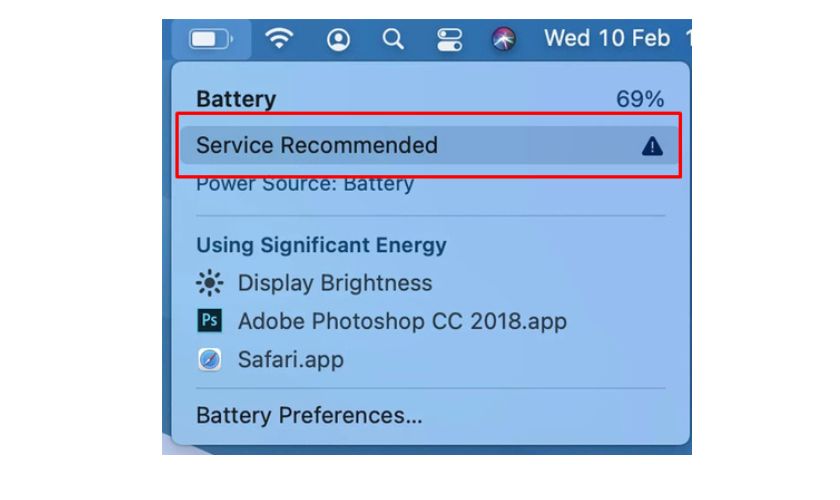Image resolution: width=840 pixels, height=500 pixels.
Task: Click the Using Significant Energy heading
Action: coord(321,245)
